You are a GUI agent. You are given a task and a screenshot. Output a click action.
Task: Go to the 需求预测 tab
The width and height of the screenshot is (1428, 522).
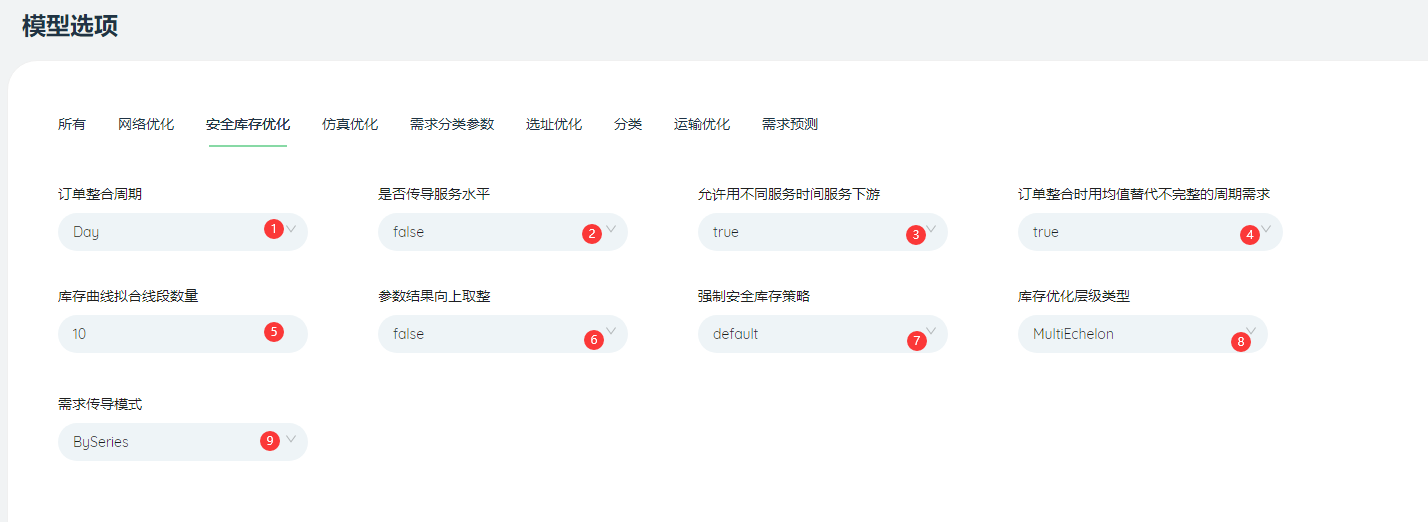(x=790, y=125)
